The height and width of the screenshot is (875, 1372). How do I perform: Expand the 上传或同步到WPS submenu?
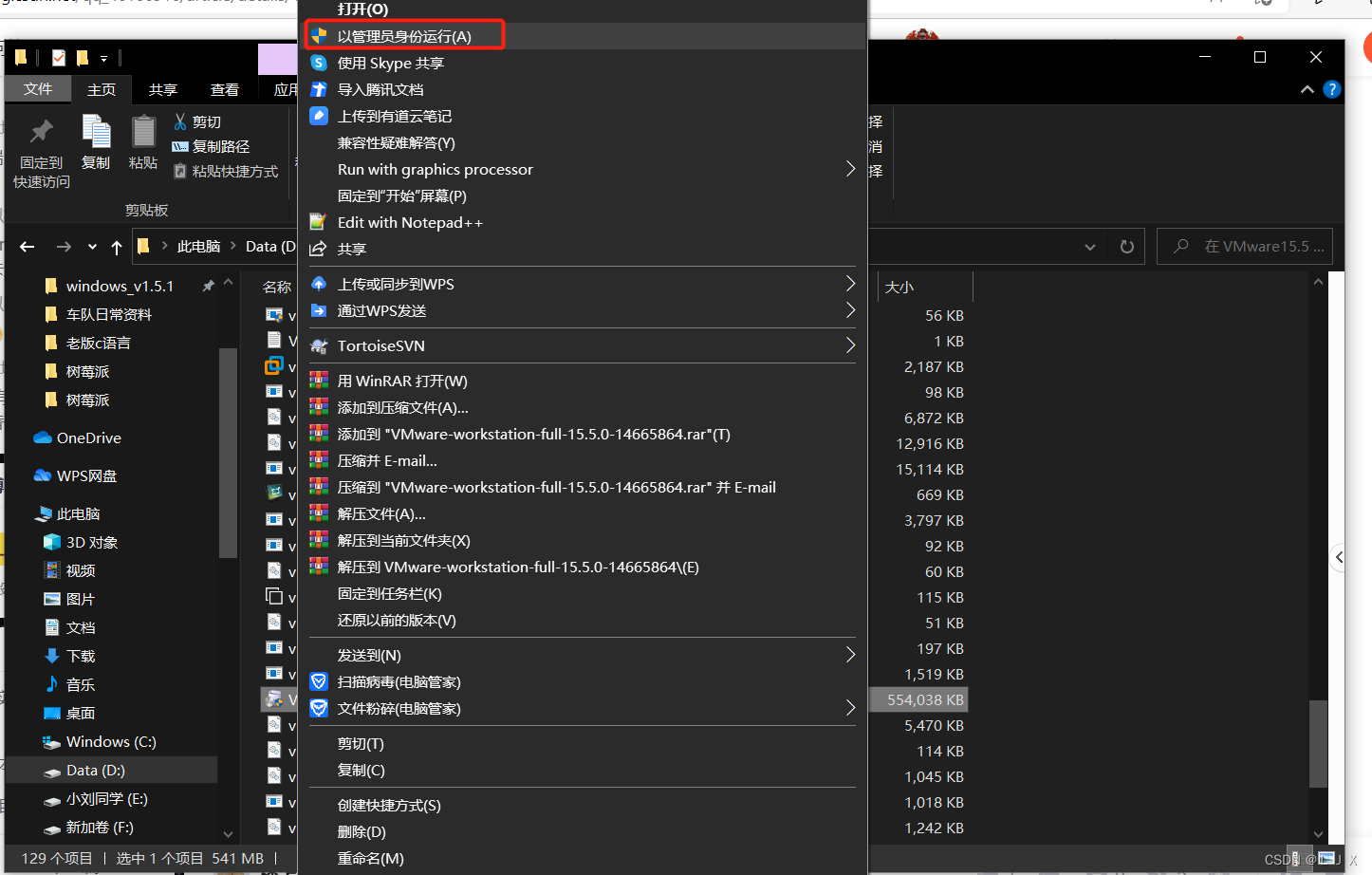pos(850,284)
